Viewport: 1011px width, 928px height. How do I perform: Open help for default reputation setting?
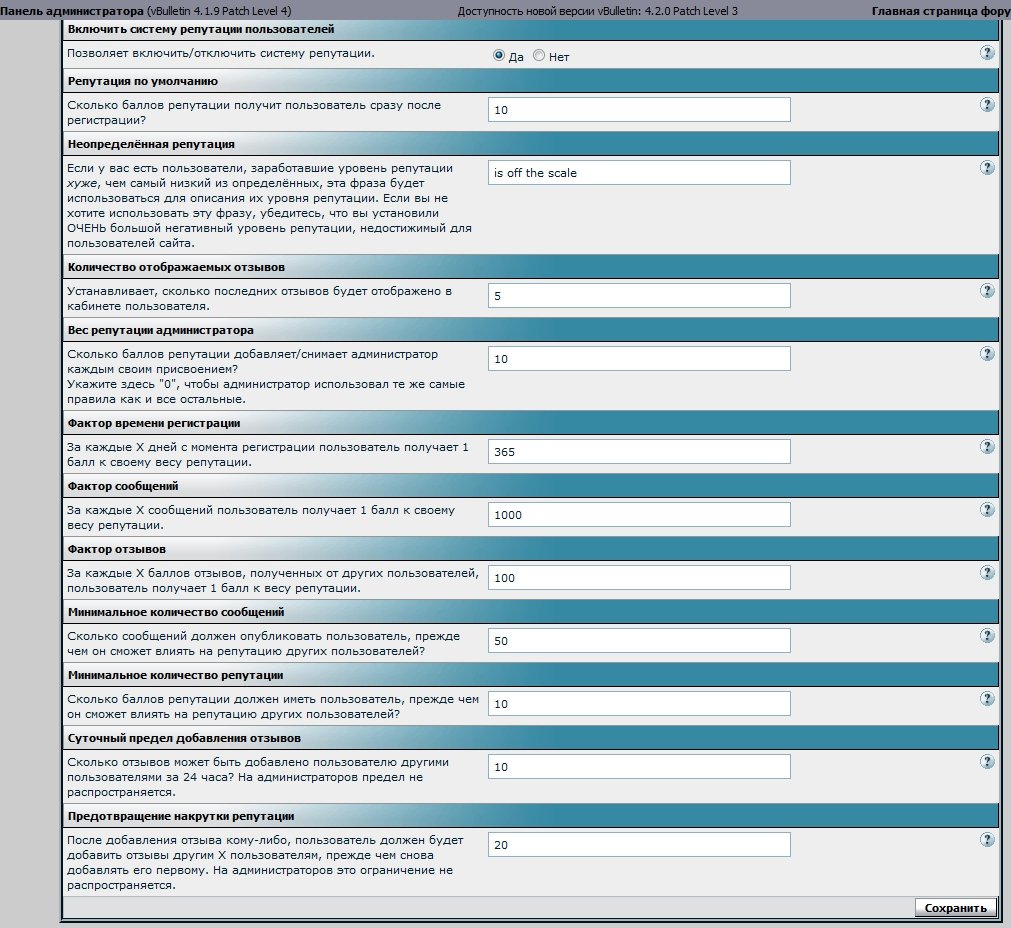point(987,105)
